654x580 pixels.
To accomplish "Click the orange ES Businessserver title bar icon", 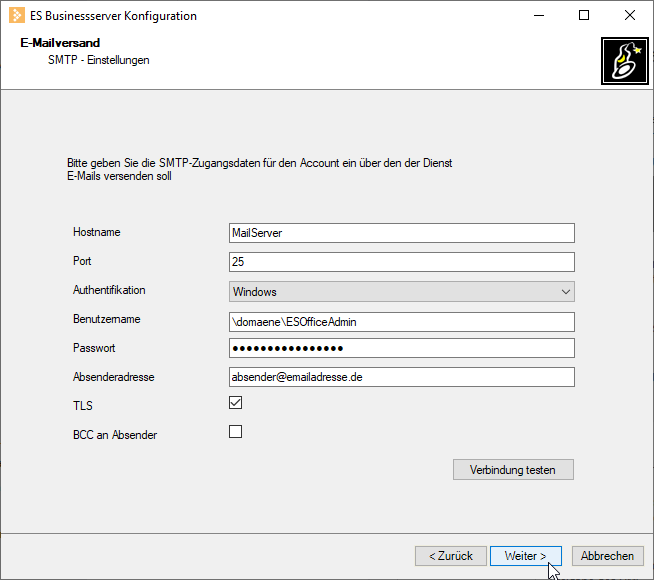I will point(17,15).
